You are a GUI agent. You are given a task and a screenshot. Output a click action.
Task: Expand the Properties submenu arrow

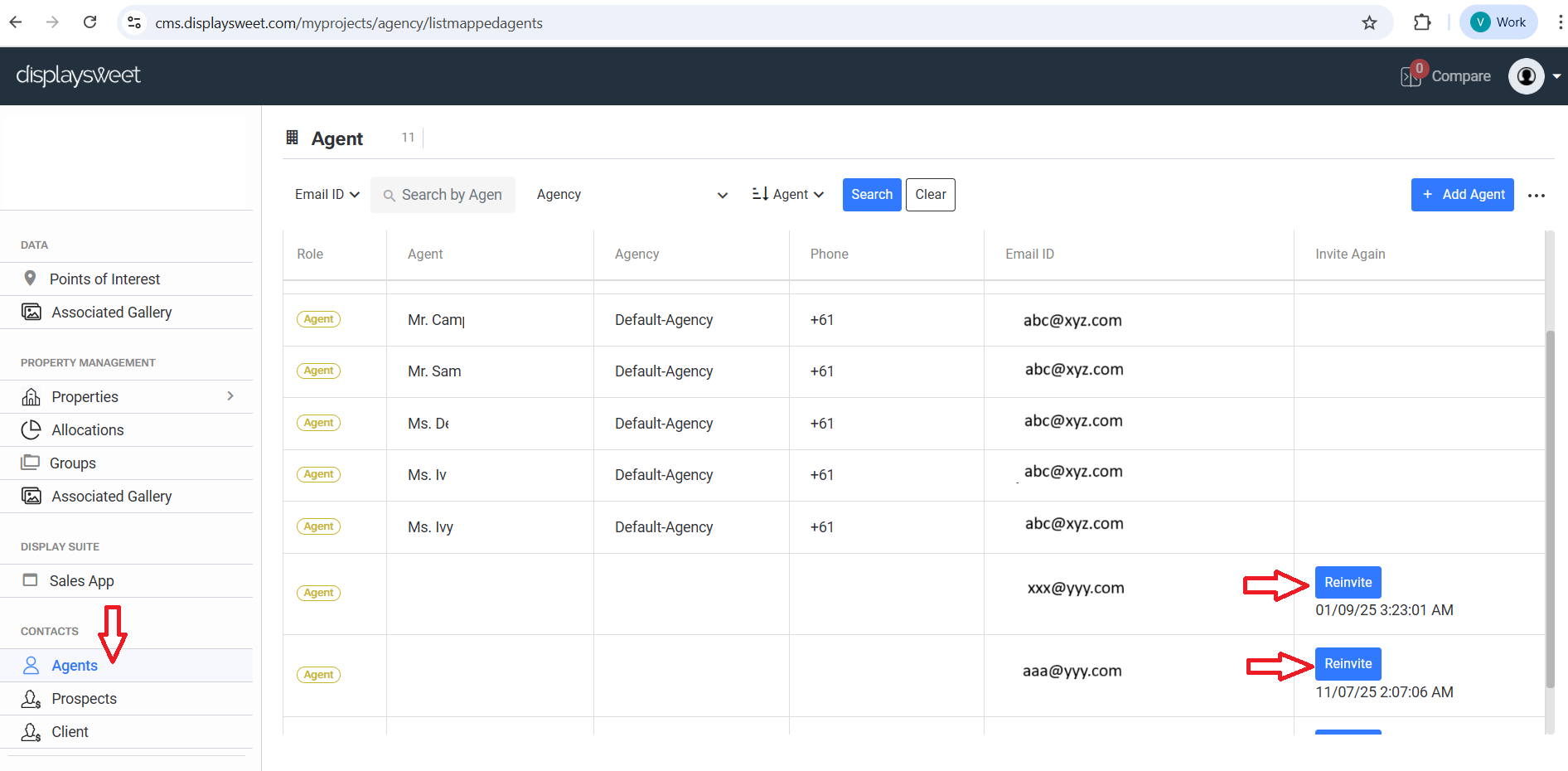point(230,396)
